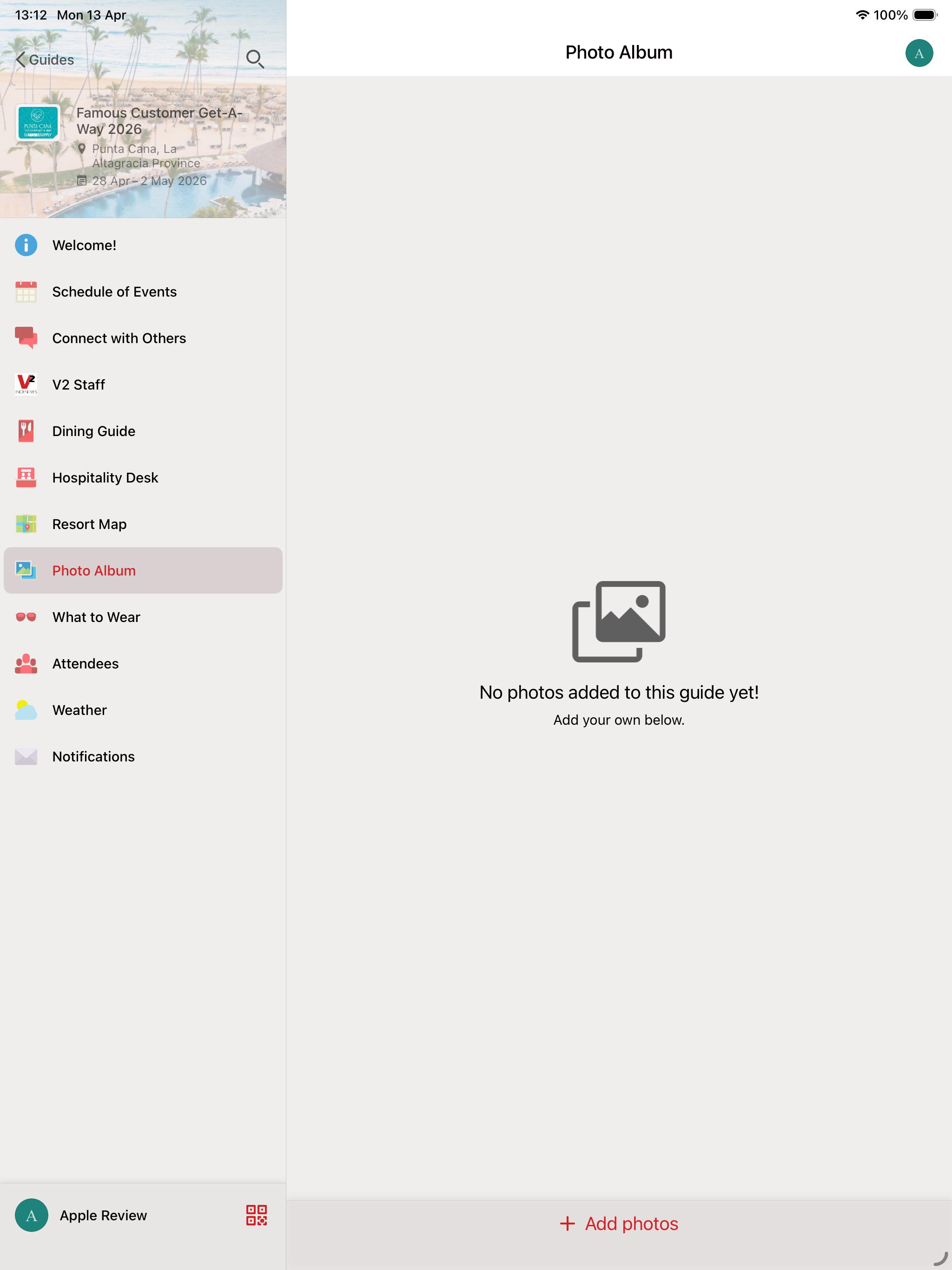Open Notifications
The width and height of the screenshot is (952, 1270).
pos(143,757)
